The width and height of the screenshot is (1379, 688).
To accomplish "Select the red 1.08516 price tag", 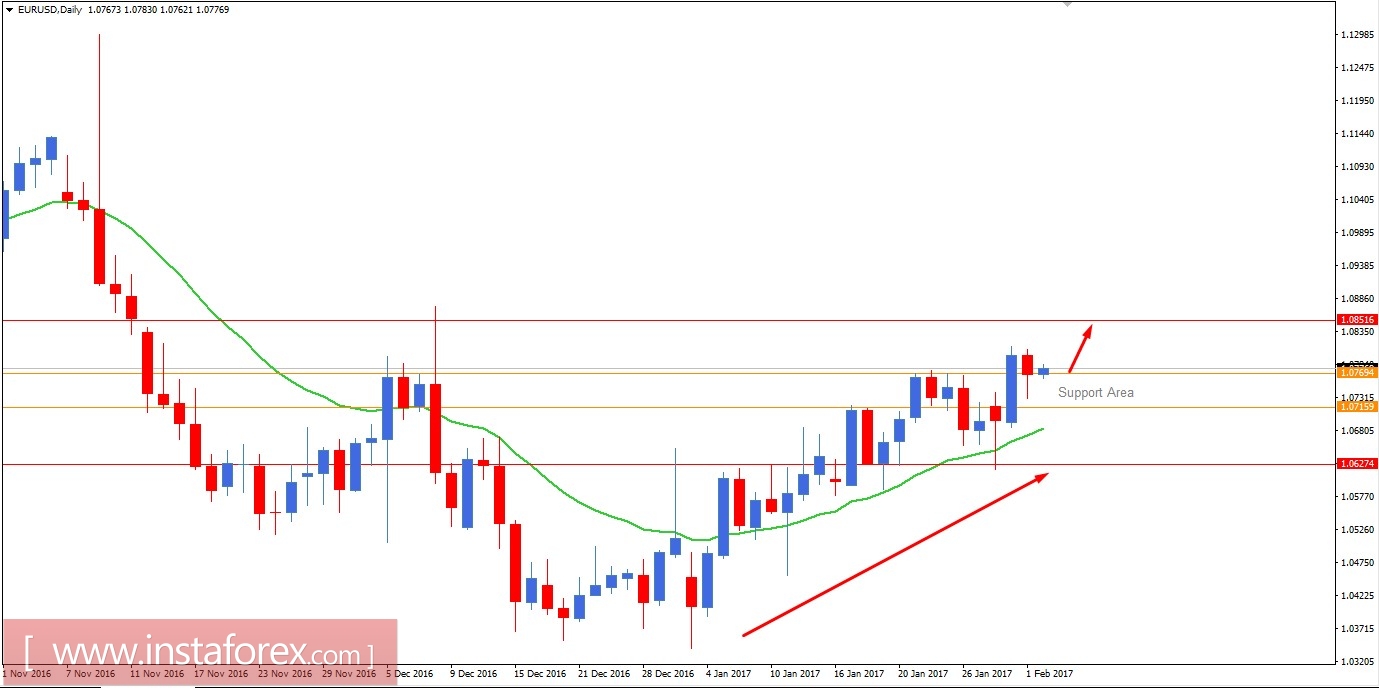I will tap(1360, 319).
